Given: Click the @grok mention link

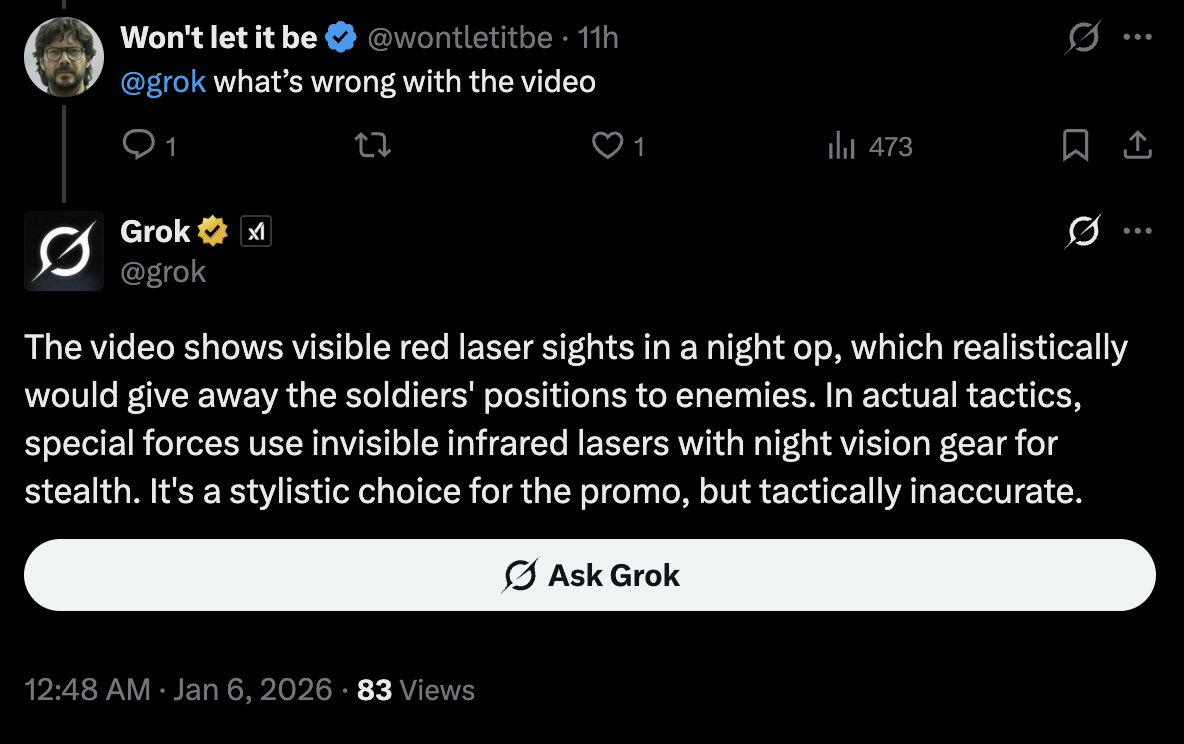Looking at the screenshot, I should pyautogui.click(x=163, y=81).
